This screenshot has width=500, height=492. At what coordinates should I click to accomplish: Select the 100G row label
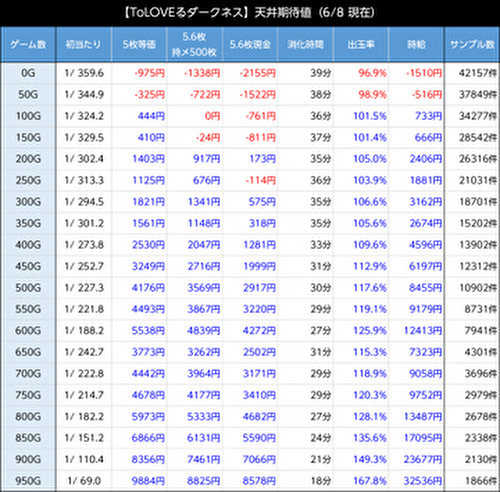tap(28, 116)
